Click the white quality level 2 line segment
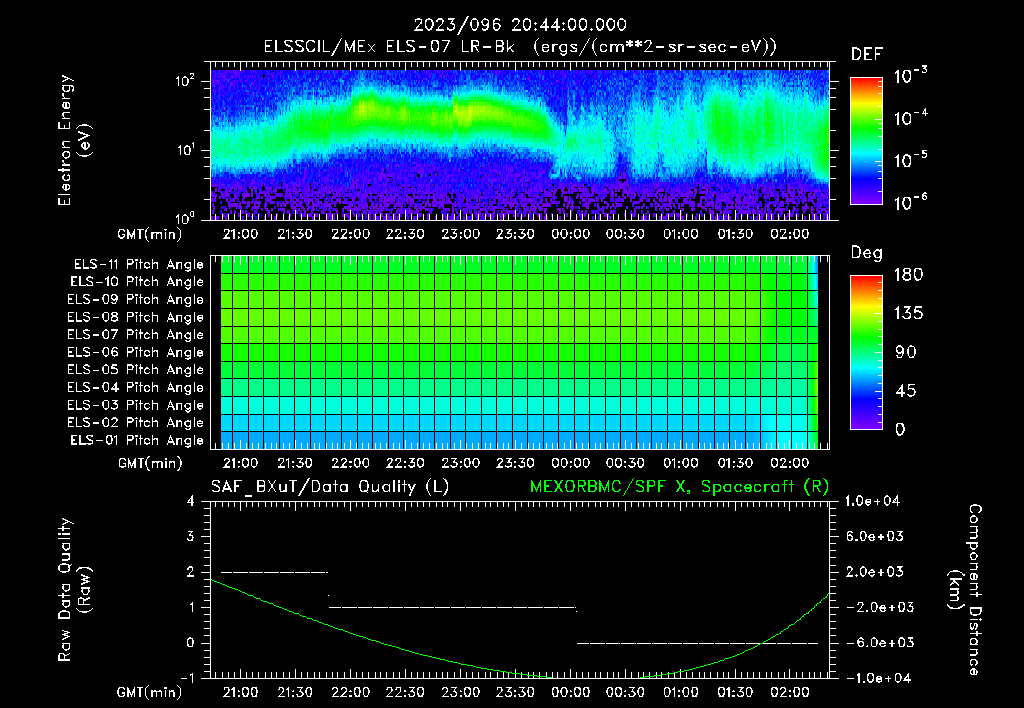Screen dimensions: 1024x708 coord(274,572)
